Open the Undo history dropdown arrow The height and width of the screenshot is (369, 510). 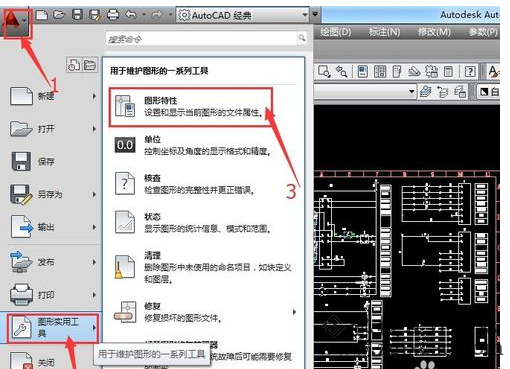coord(144,15)
